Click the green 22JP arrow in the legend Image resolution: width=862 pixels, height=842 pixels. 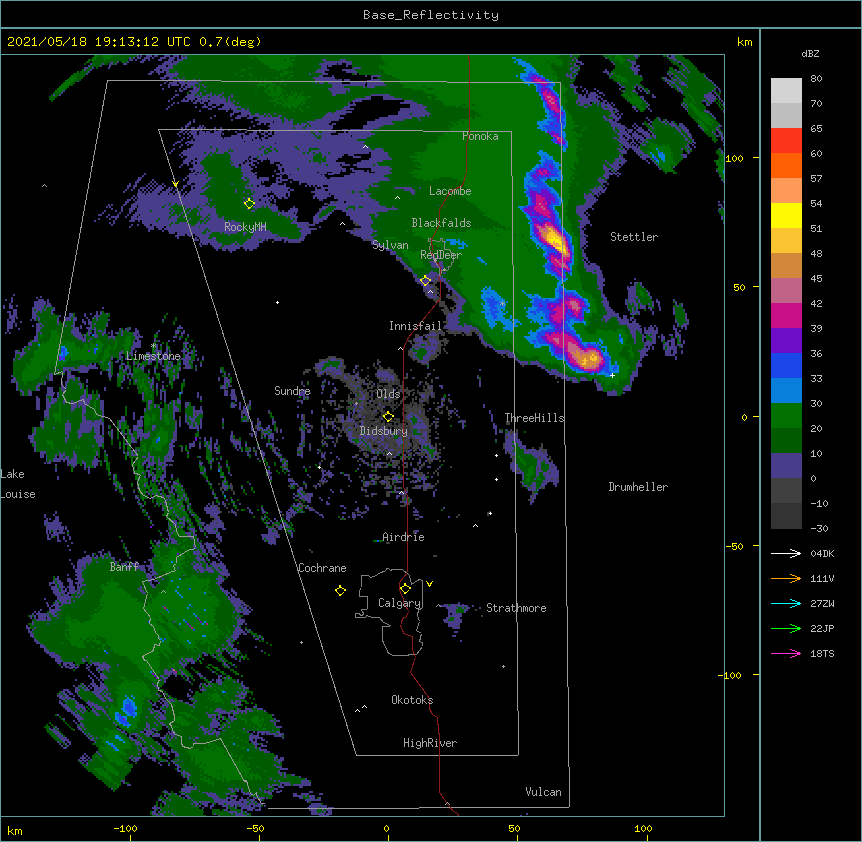tap(786, 628)
